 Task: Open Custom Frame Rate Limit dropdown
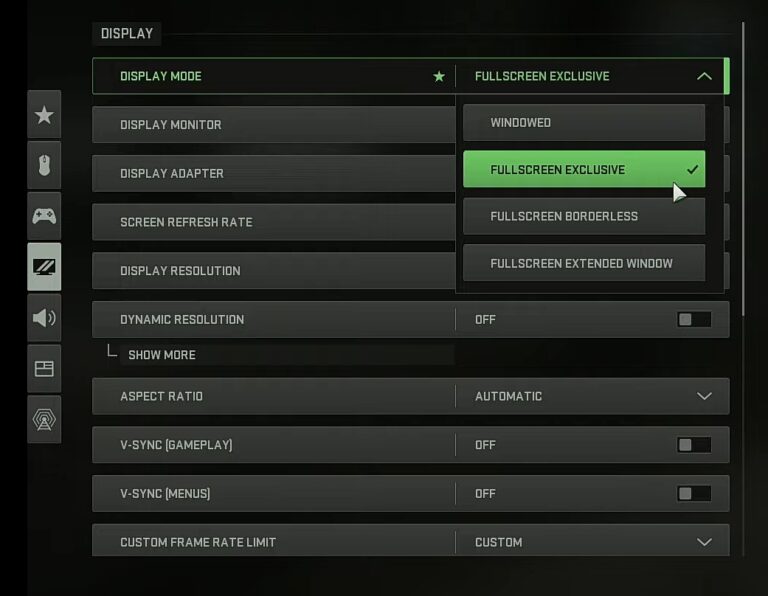tap(704, 542)
